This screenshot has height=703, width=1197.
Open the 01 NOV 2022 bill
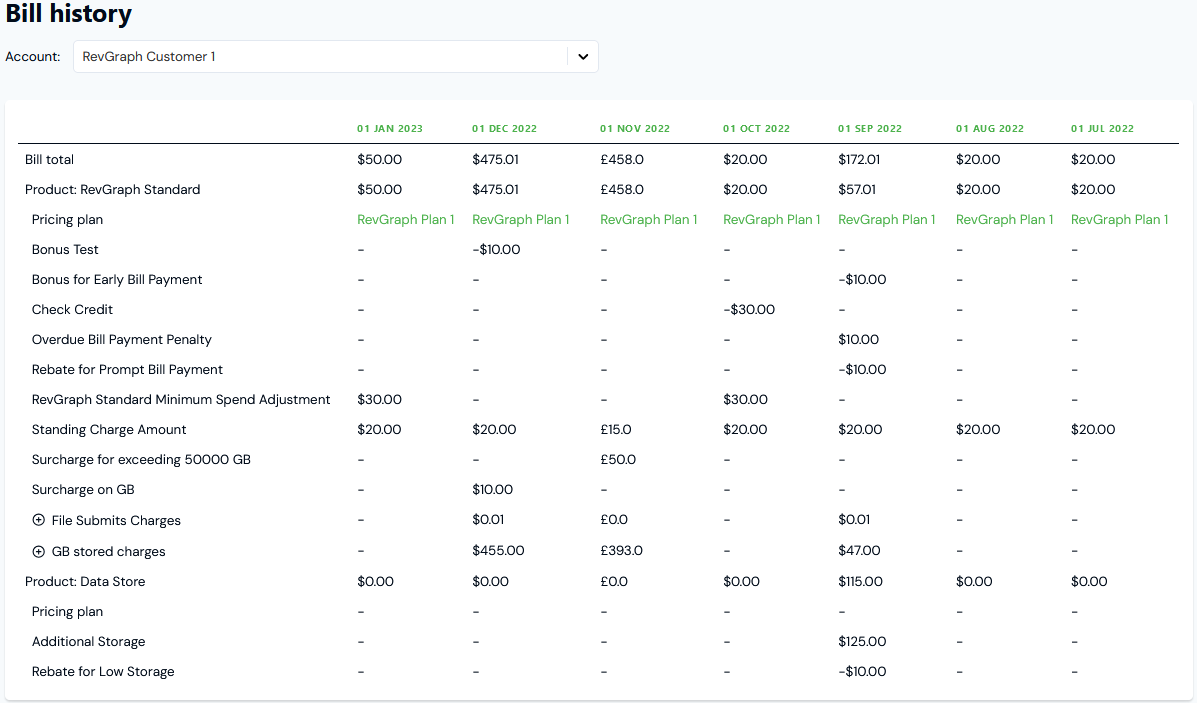(634, 128)
